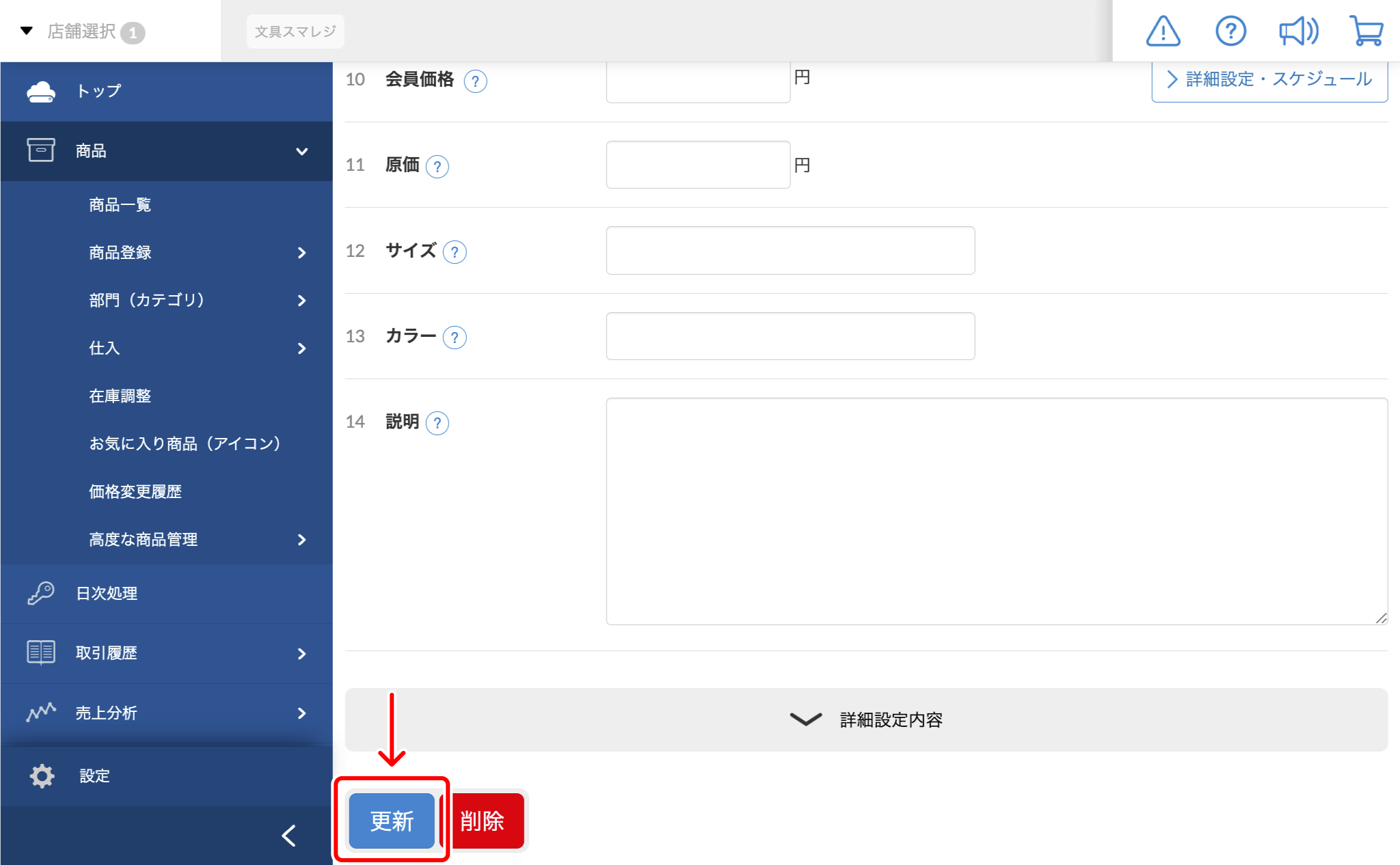Viewport: 1400px width, 865px height.
Task: Expand the 仕入 submenu arrow
Action: [301, 348]
